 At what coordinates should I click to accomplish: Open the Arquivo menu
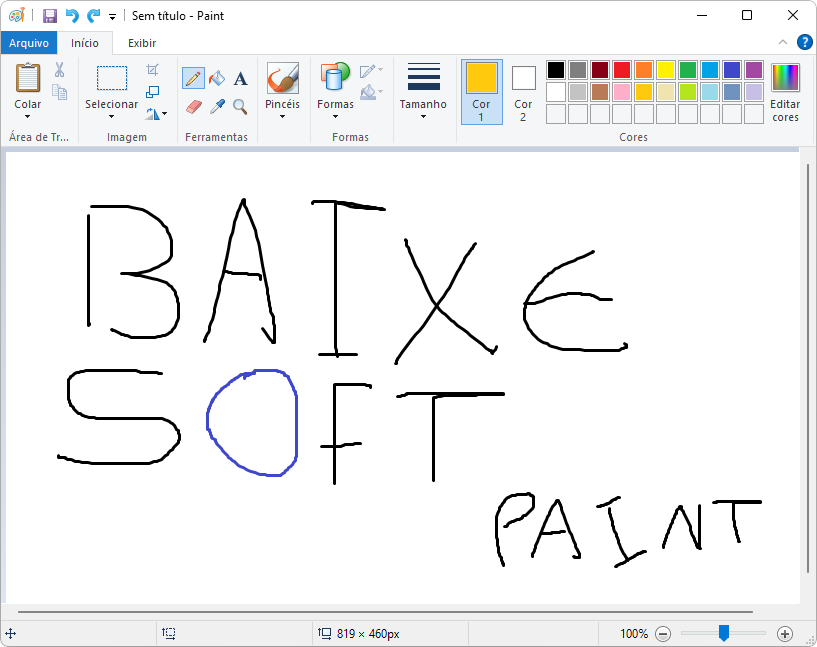(x=29, y=43)
